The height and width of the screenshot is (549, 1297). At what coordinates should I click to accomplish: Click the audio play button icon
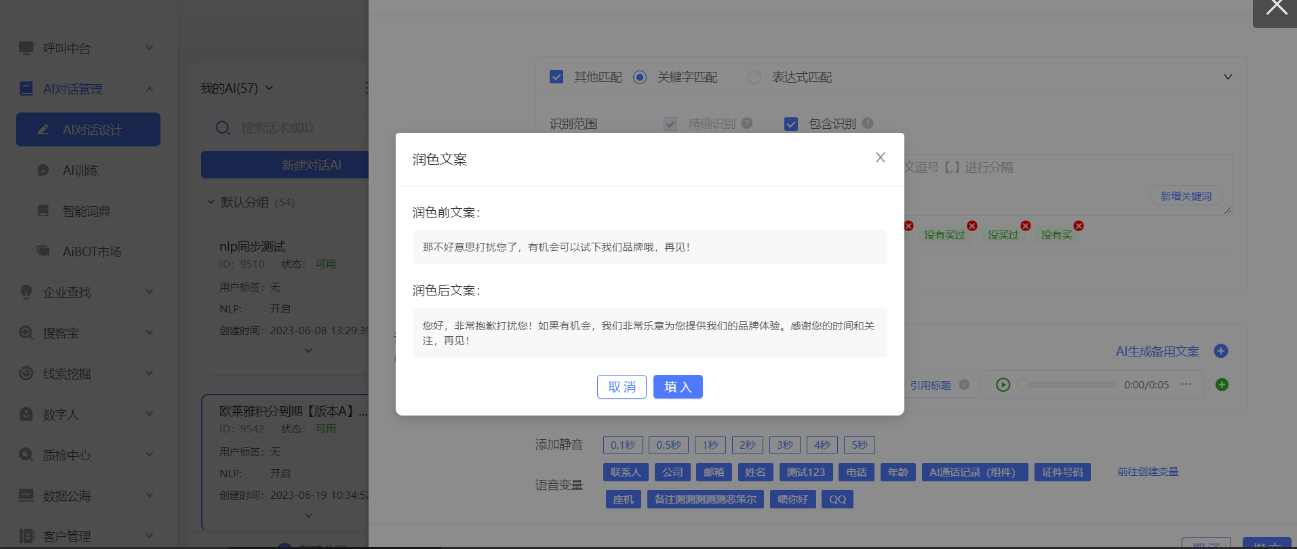(1003, 385)
